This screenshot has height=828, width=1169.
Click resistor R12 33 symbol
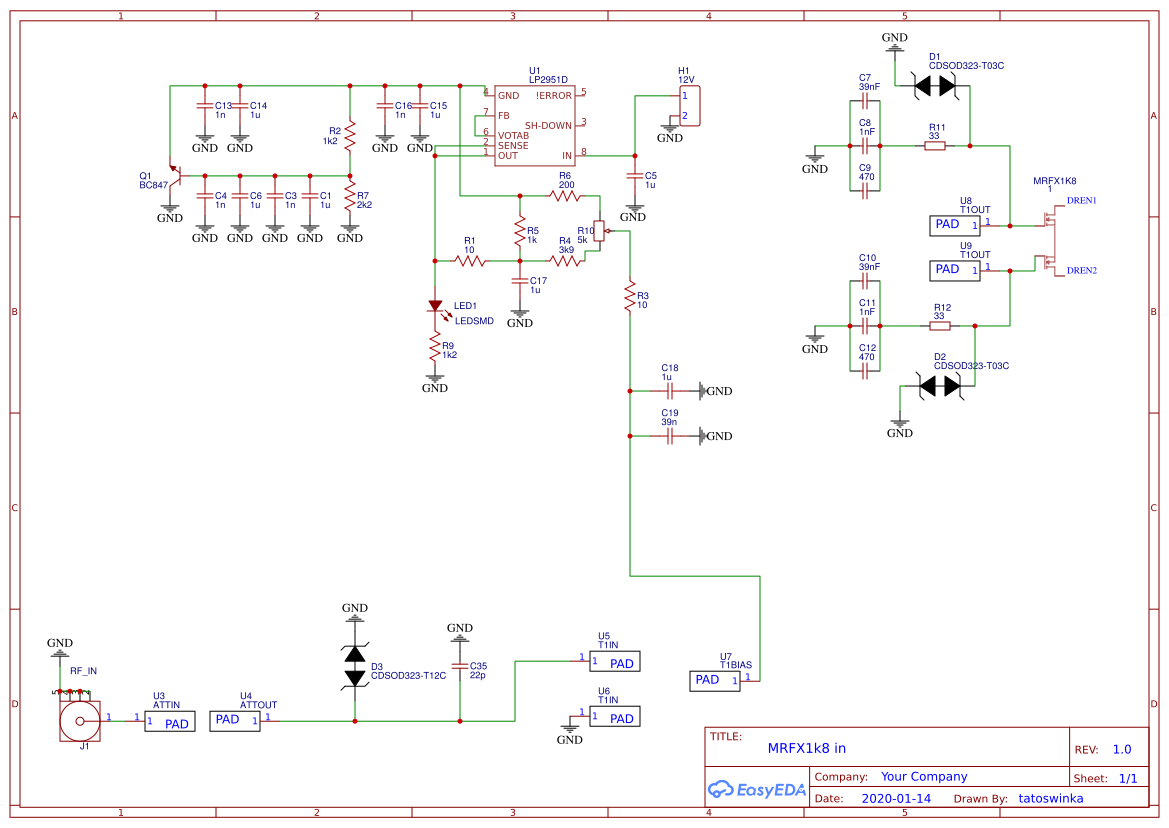click(940, 326)
